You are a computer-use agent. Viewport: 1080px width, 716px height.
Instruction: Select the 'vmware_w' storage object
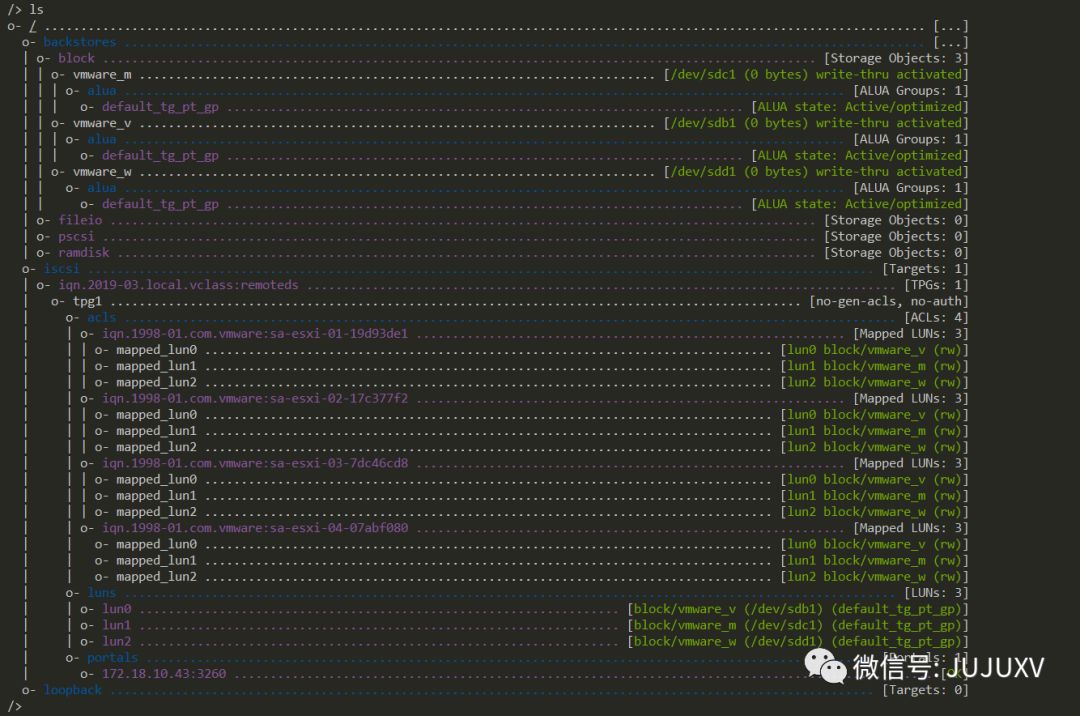tap(102, 171)
